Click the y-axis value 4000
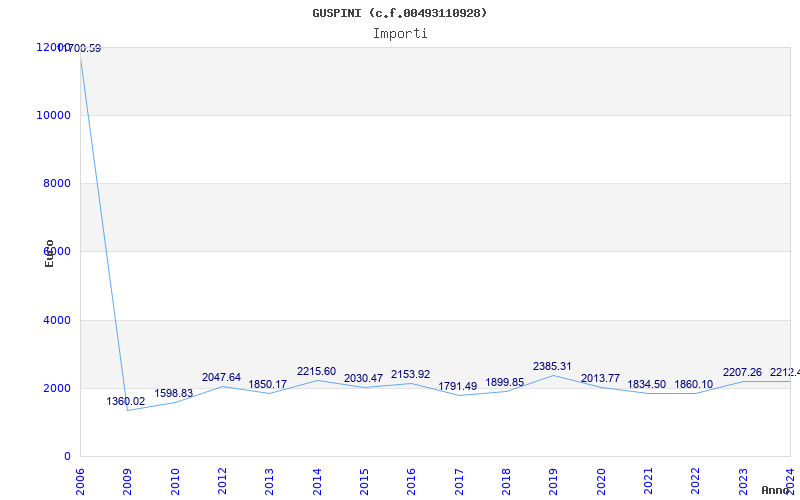800x500 pixels. (x=57, y=320)
